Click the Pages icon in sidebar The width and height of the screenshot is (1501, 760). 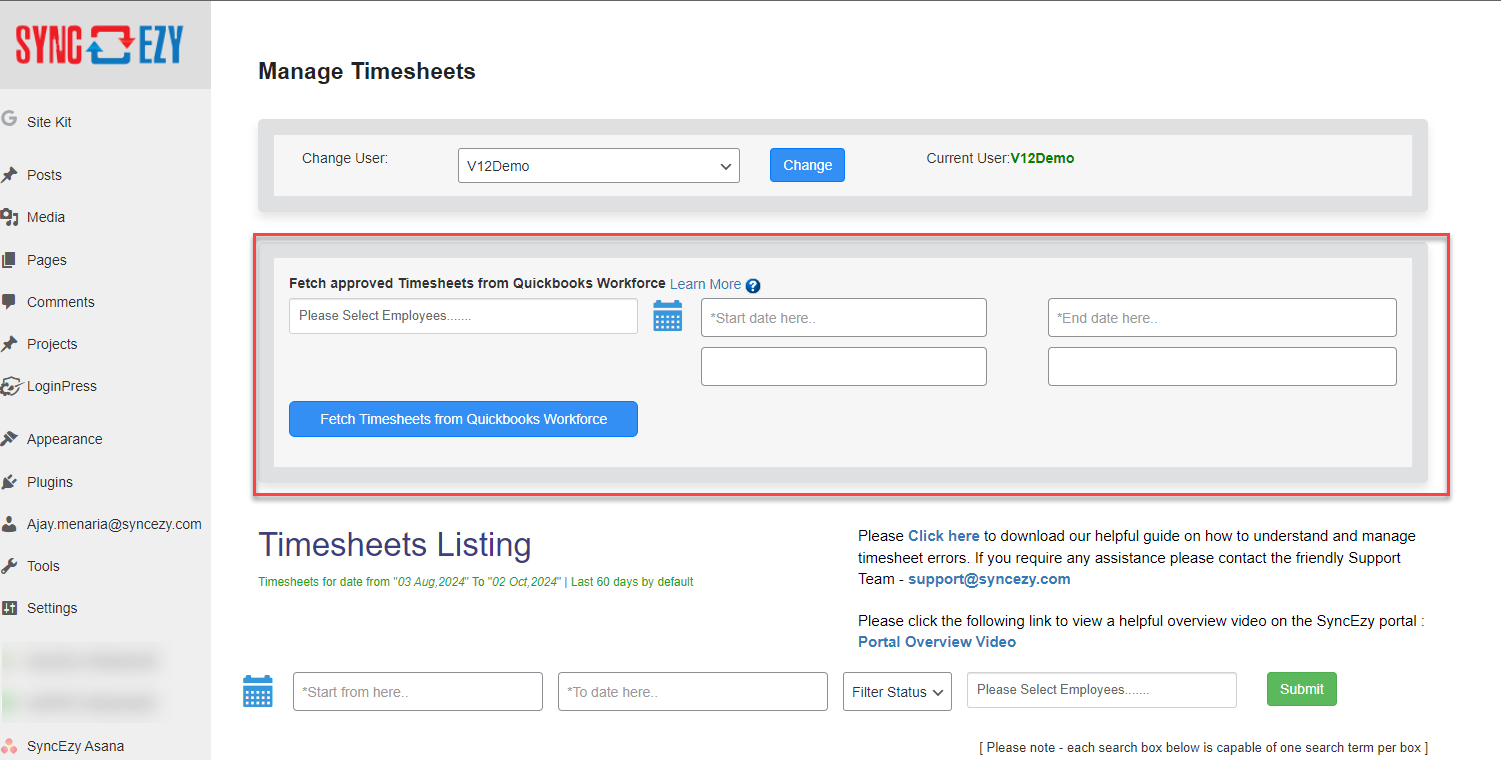tap(9, 260)
